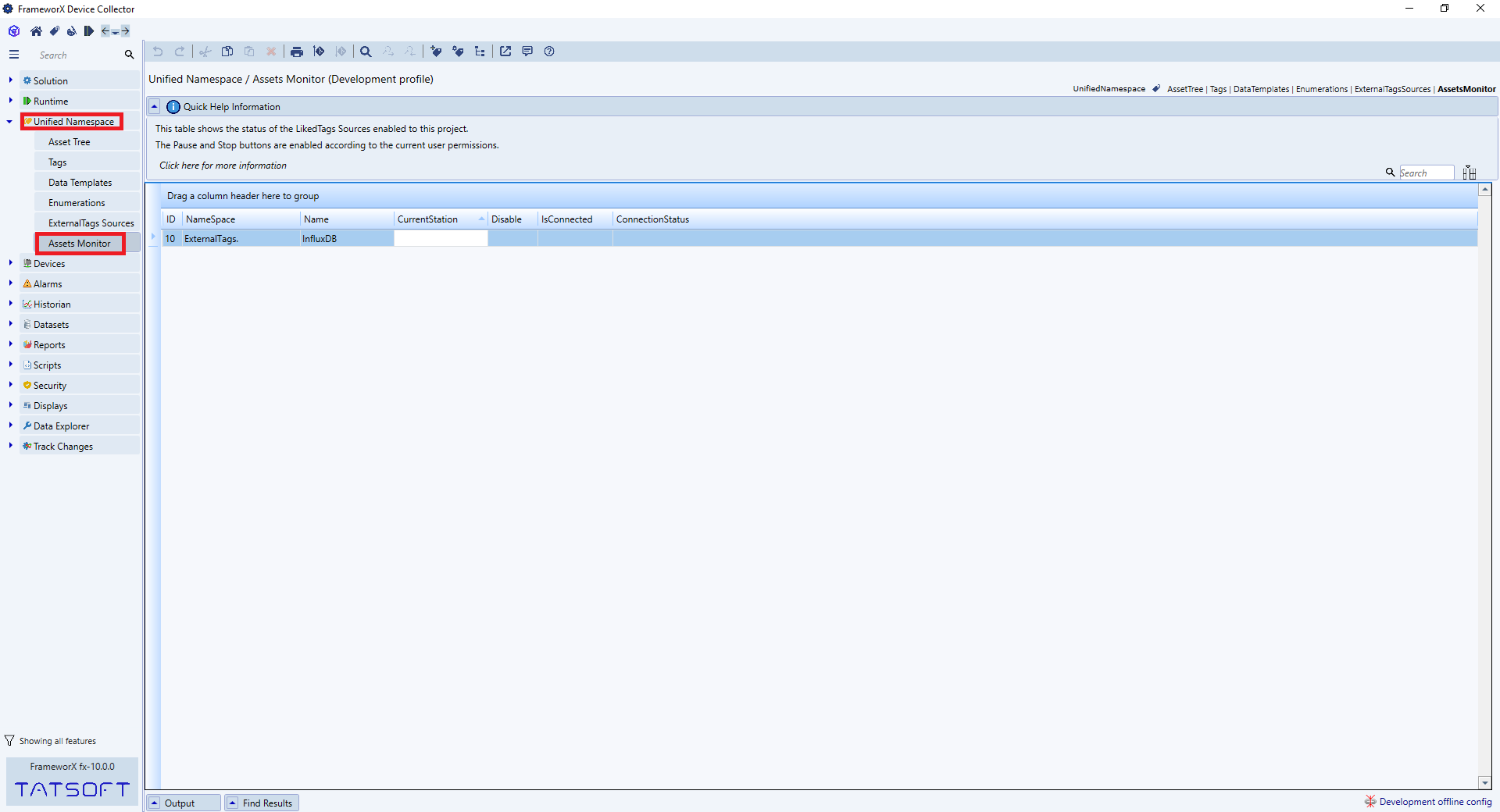Viewport: 1500px width, 812px height.
Task: Click the open in new window icon
Action: pos(505,52)
